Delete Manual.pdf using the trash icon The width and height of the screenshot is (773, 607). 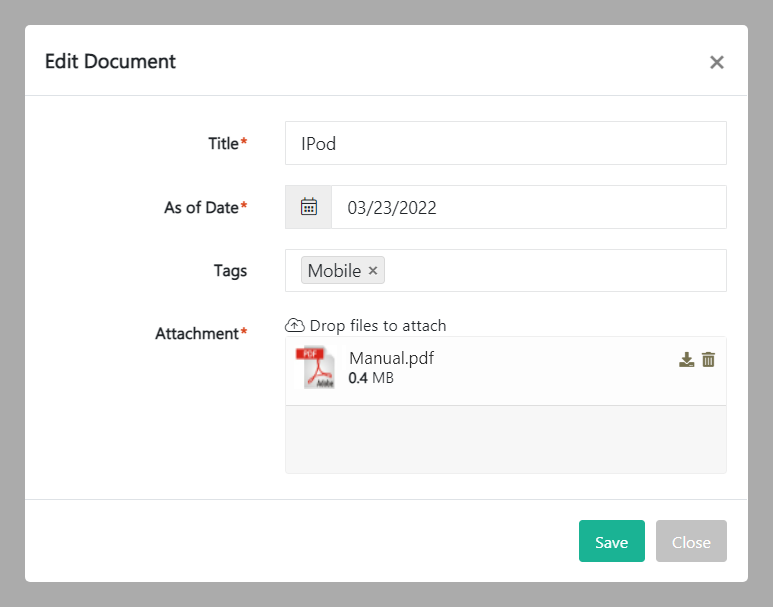[x=708, y=360]
